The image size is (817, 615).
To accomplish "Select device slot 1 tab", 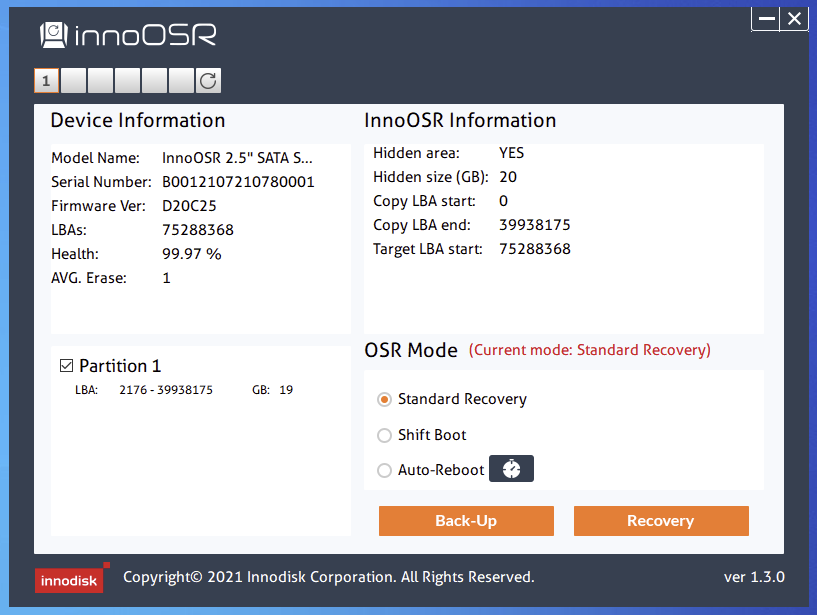I will click(47, 81).
